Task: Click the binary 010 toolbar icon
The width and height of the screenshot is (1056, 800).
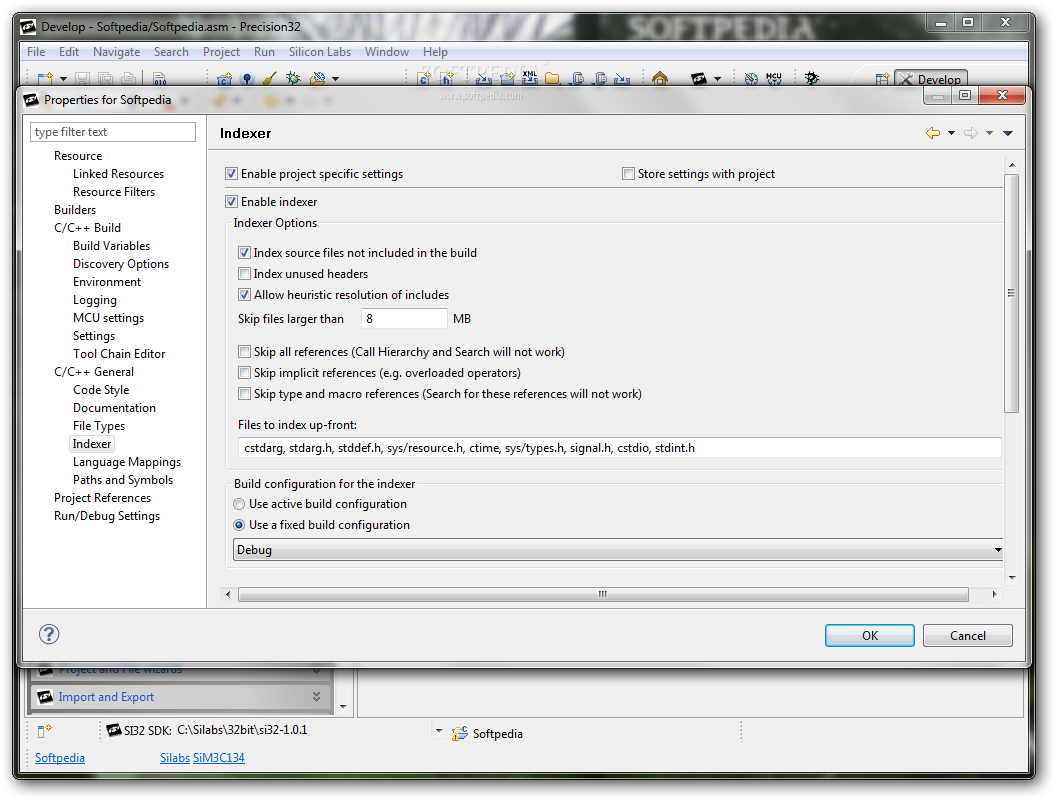Action: pyautogui.click(x=160, y=79)
